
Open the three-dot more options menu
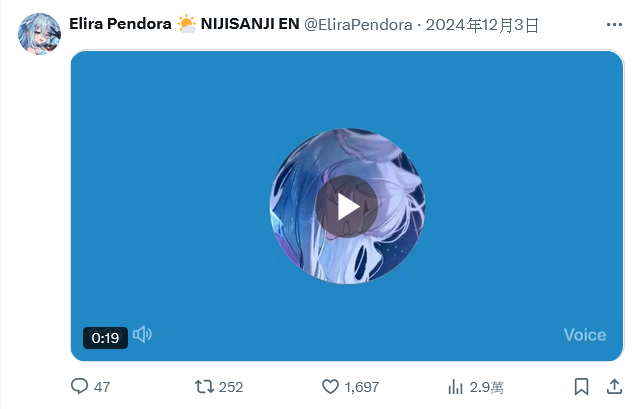point(614,25)
